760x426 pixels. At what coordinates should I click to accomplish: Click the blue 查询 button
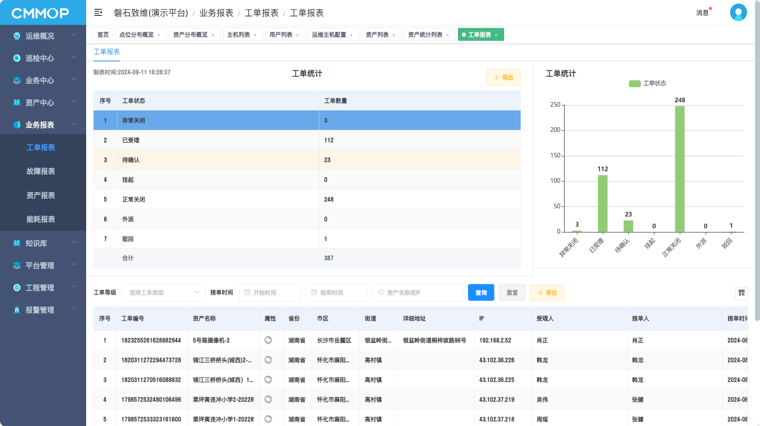480,293
